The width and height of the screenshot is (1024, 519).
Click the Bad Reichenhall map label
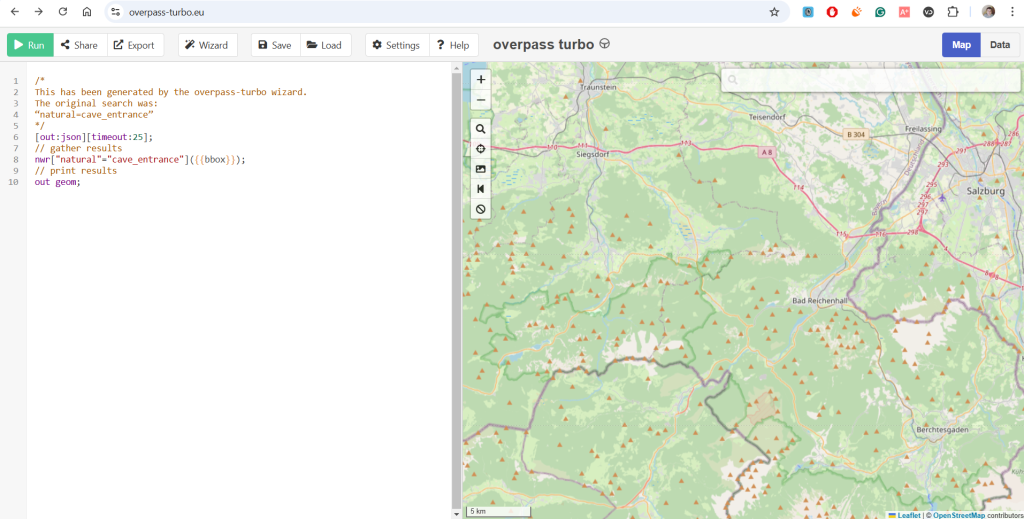point(819,301)
